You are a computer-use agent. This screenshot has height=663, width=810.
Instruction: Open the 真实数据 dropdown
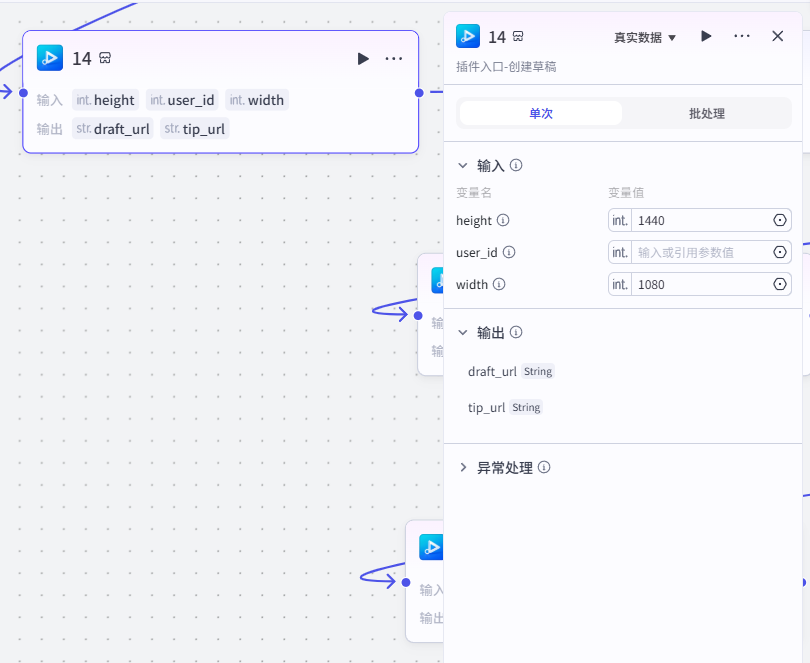(x=645, y=38)
